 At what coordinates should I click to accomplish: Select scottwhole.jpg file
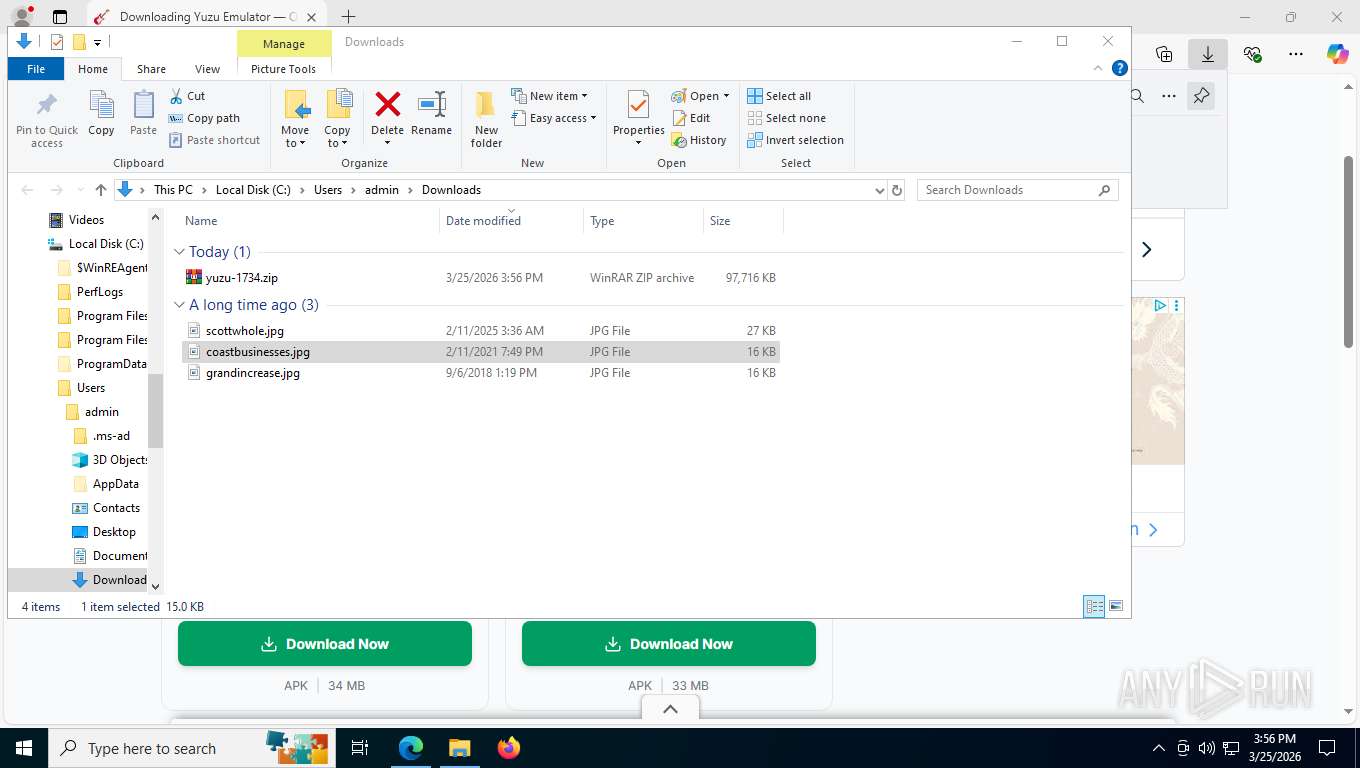(244, 331)
